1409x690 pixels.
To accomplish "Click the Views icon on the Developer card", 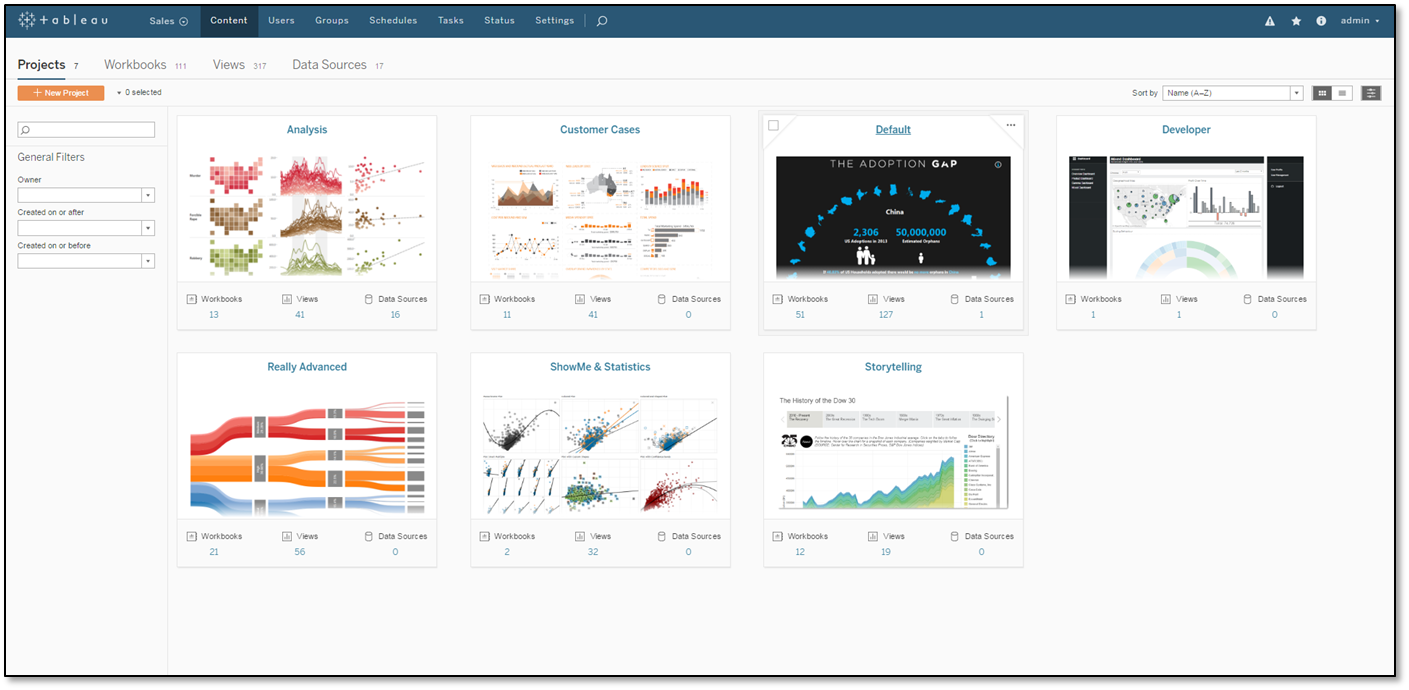I will 1165,298.
